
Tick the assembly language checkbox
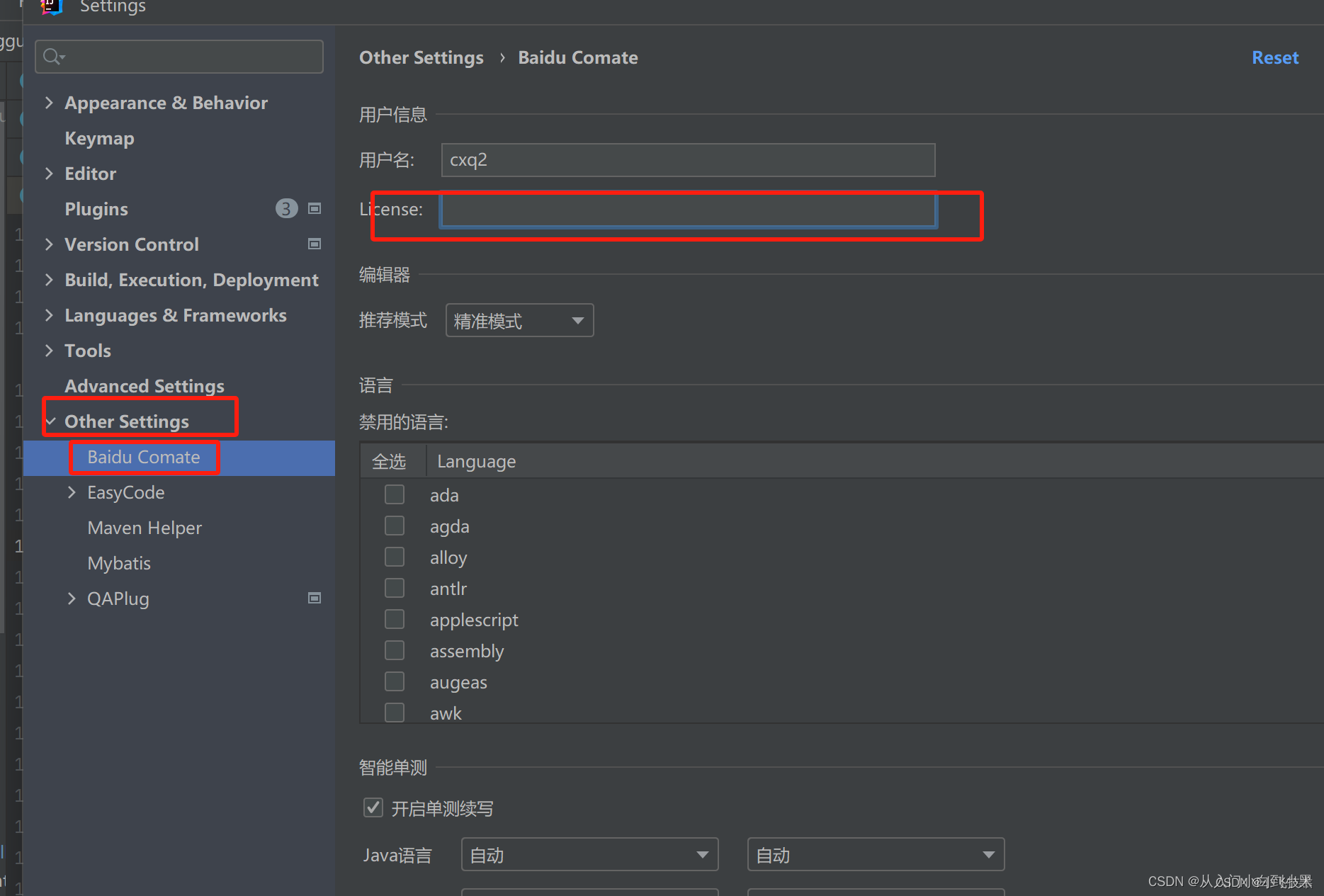coord(395,650)
